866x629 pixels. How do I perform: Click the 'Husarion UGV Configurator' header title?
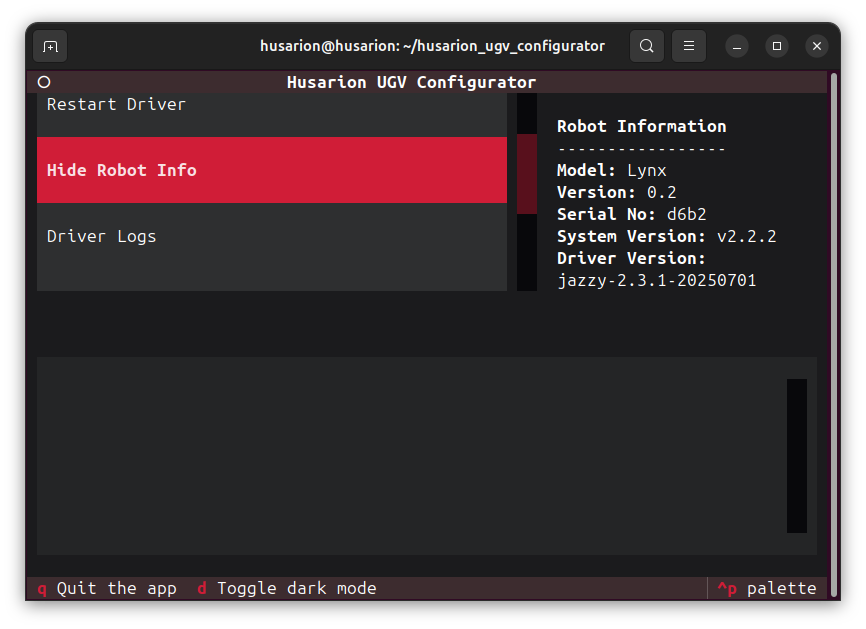coord(411,82)
